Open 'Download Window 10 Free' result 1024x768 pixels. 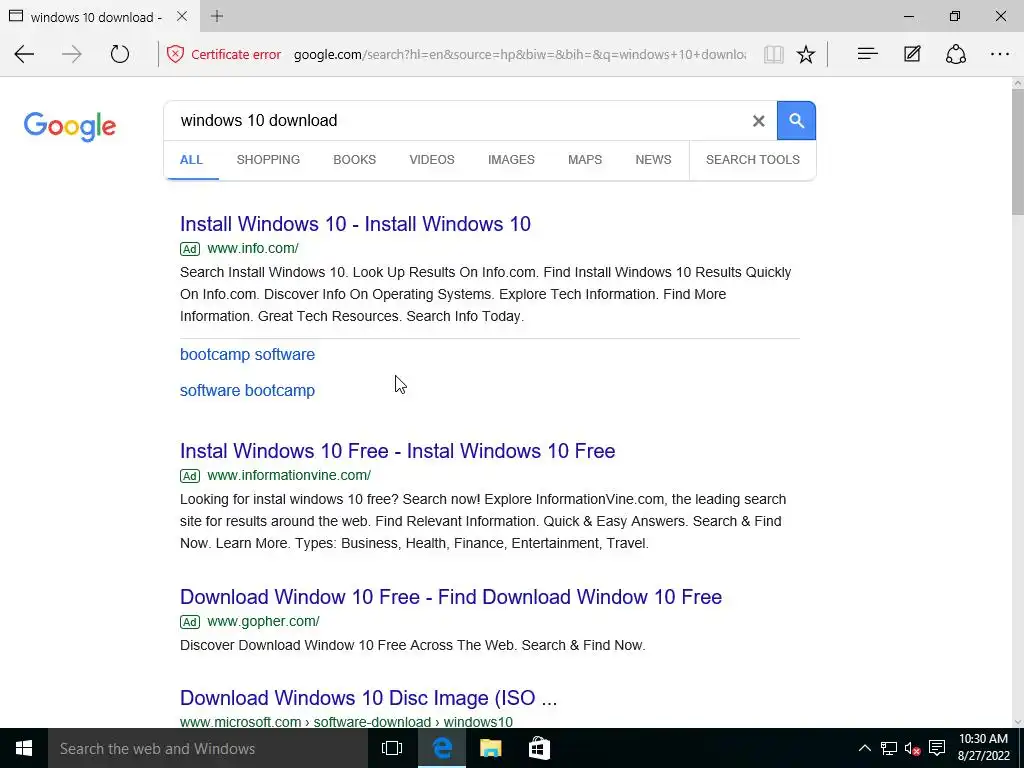[x=451, y=597]
